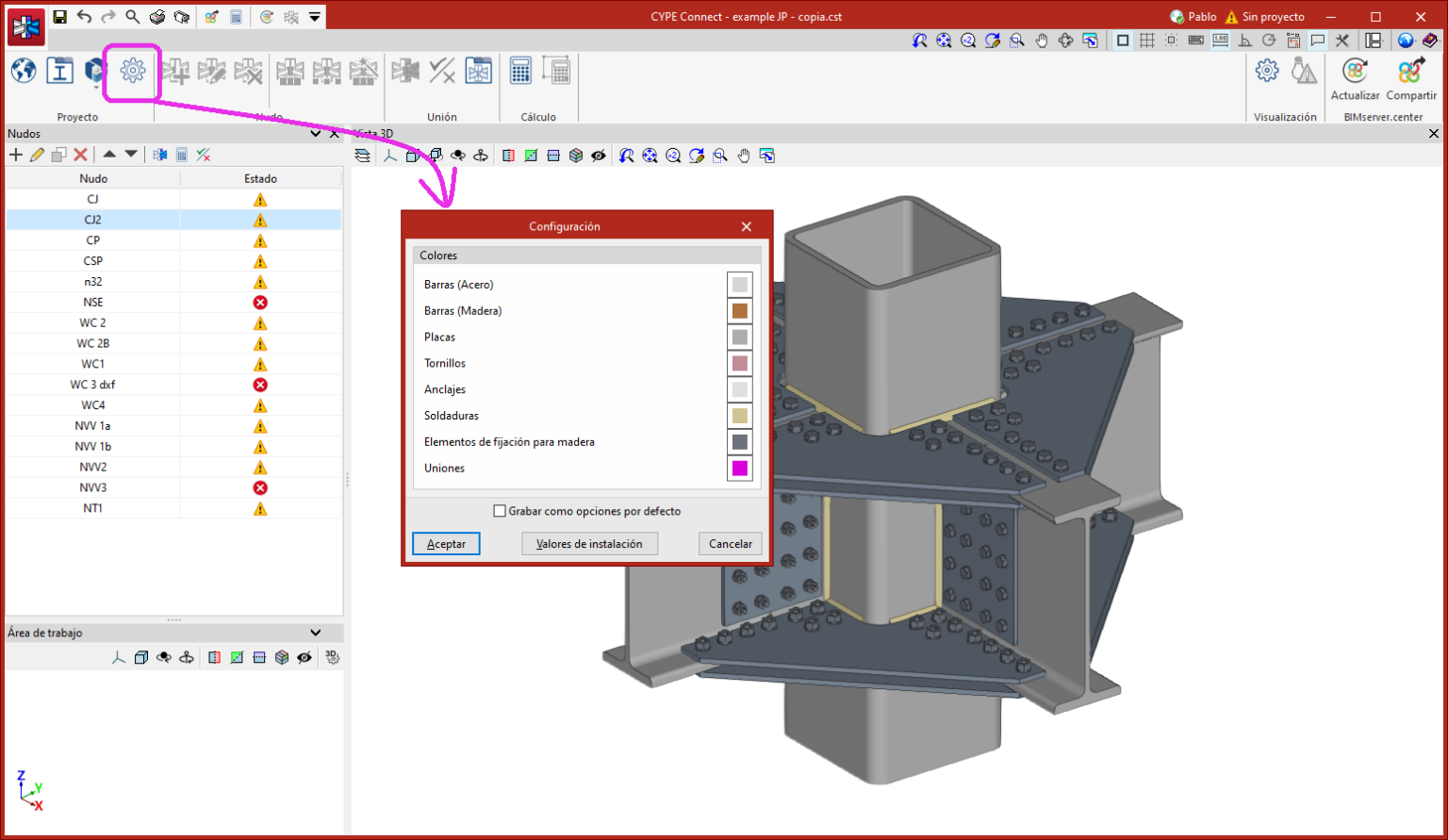Click the Valores de instalación button
The height and width of the screenshot is (840, 1448).
[589, 544]
